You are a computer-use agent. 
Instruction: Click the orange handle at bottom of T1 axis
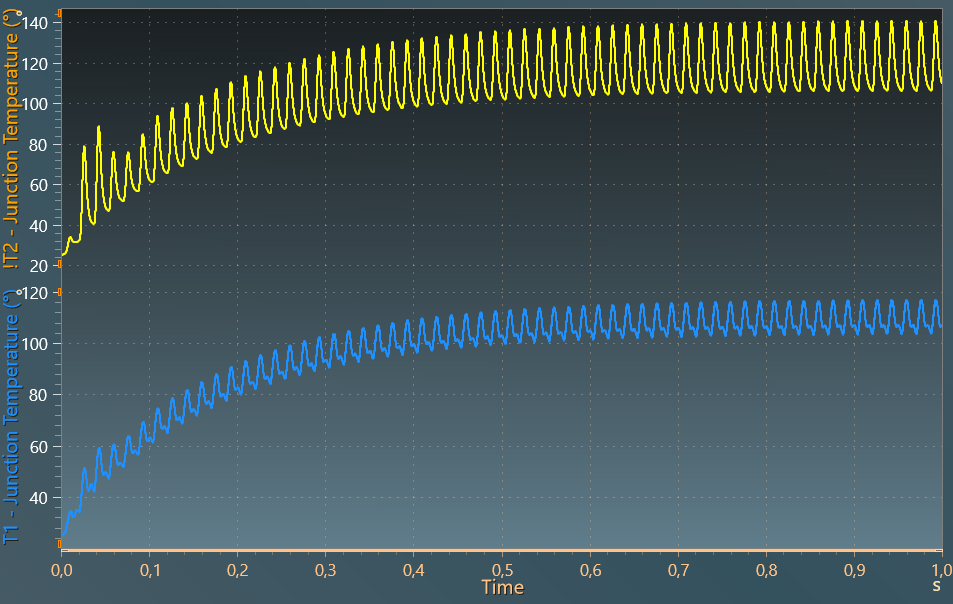[x=61, y=543]
